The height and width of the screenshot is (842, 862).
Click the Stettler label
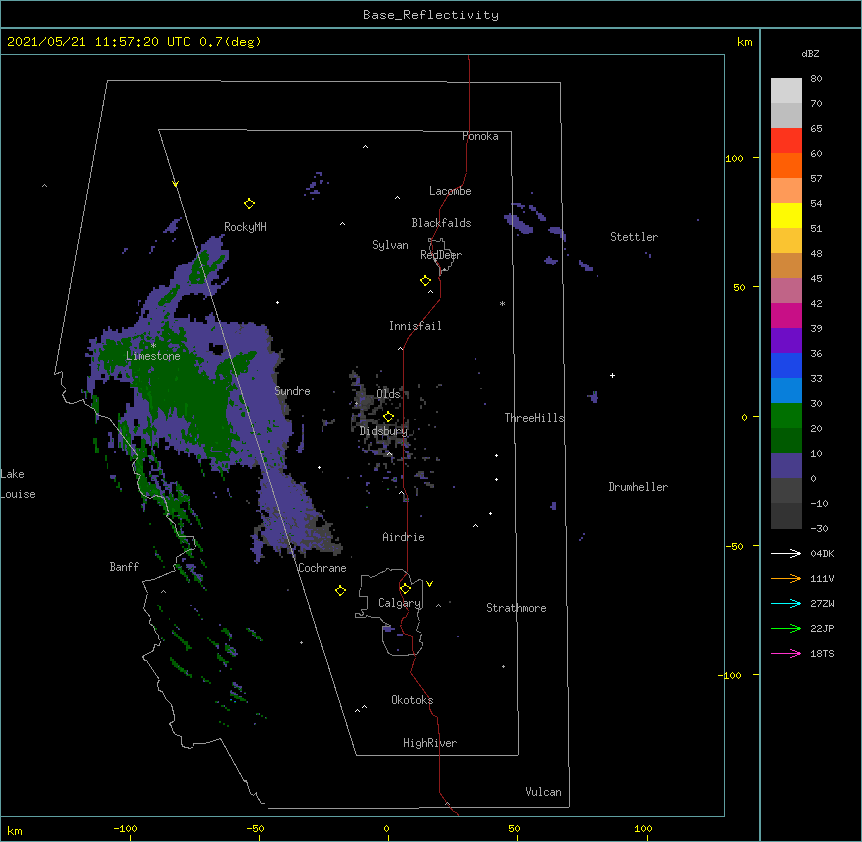point(634,237)
